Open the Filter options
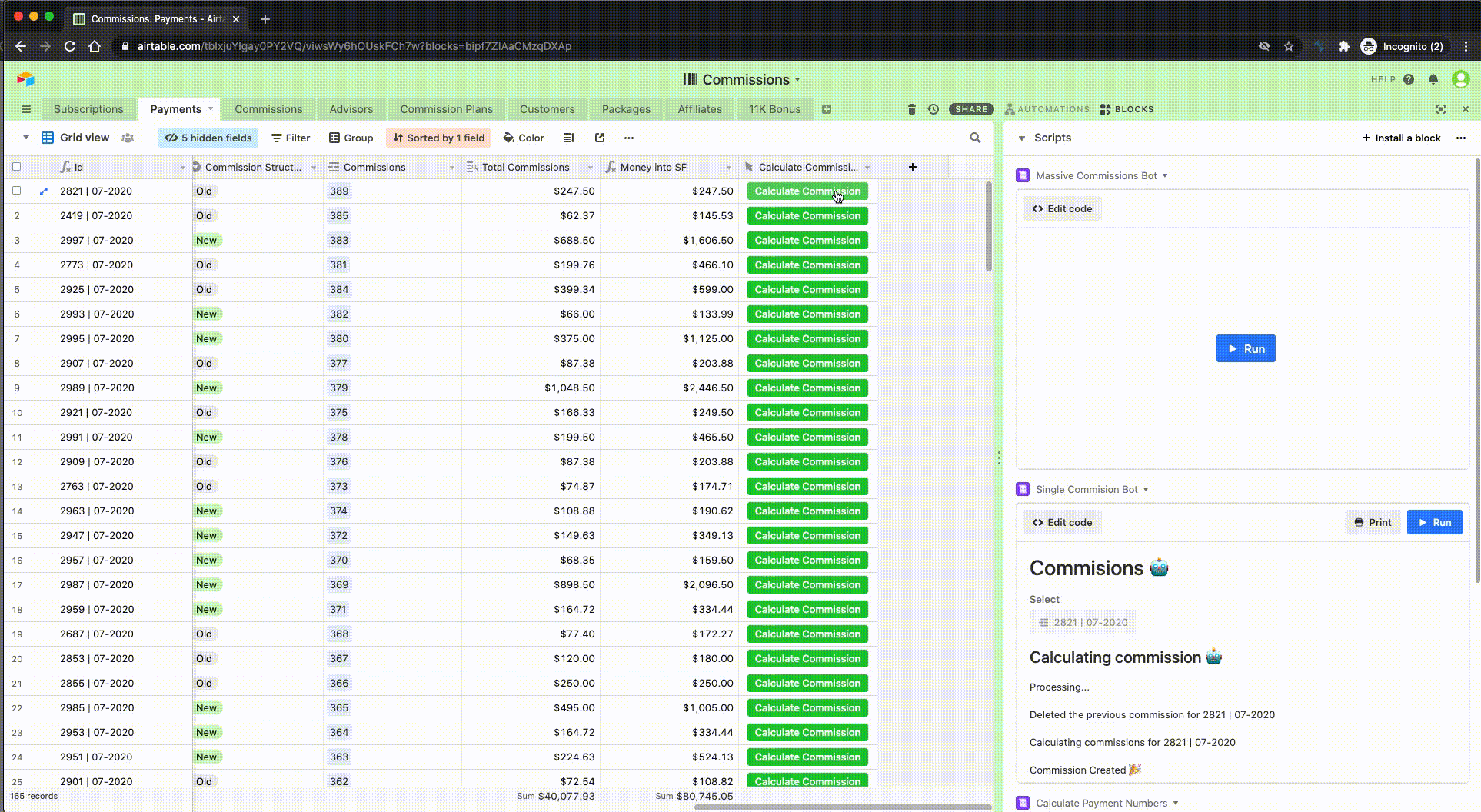The image size is (1481, 812). [x=291, y=138]
